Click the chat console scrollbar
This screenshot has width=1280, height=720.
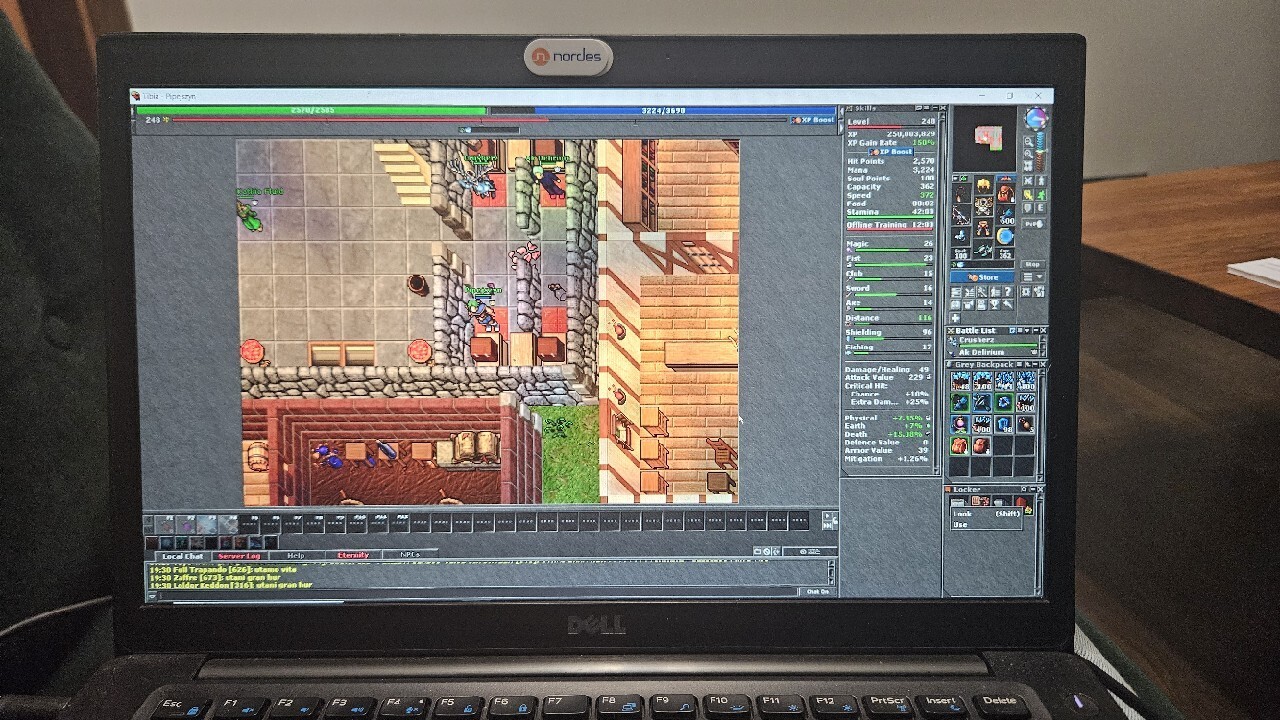pyautogui.click(x=831, y=572)
